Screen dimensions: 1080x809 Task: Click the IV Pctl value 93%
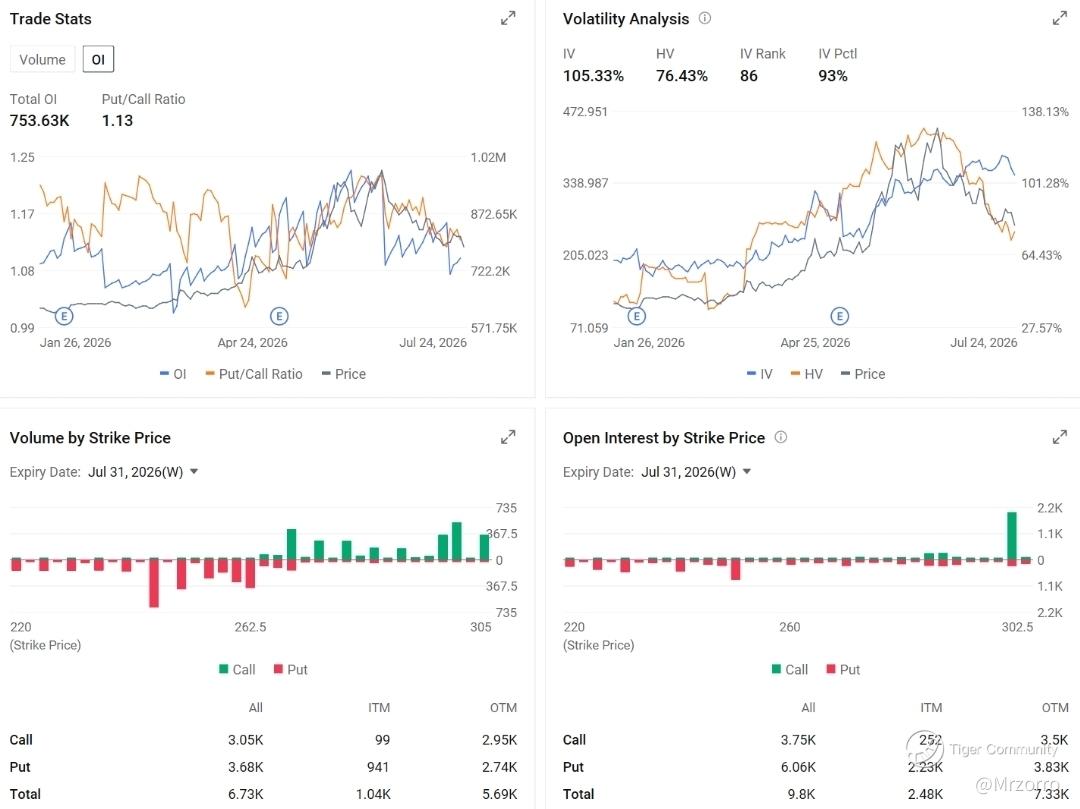tap(833, 76)
